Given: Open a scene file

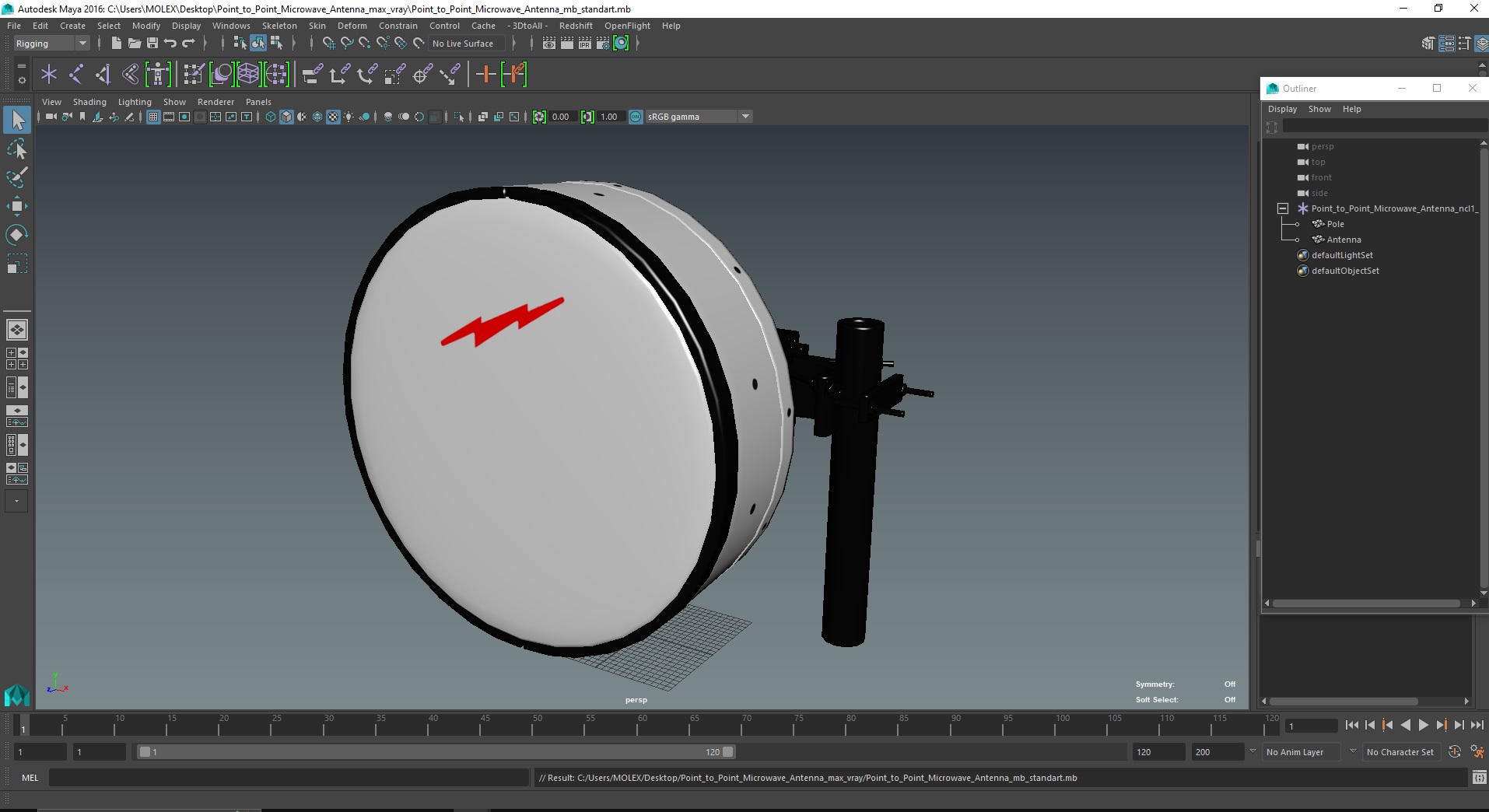Looking at the screenshot, I should click(x=134, y=44).
